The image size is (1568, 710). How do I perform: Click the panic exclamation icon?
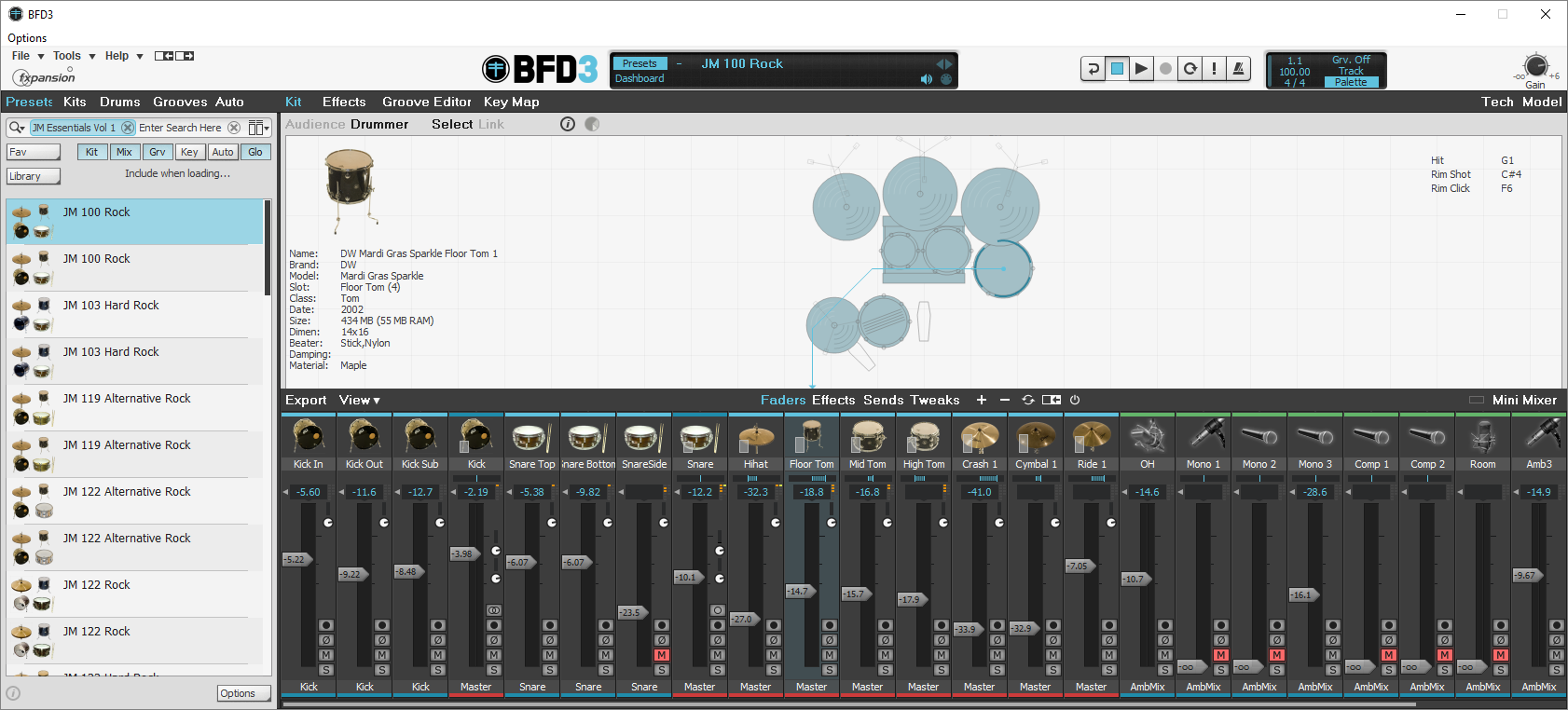click(x=1214, y=68)
